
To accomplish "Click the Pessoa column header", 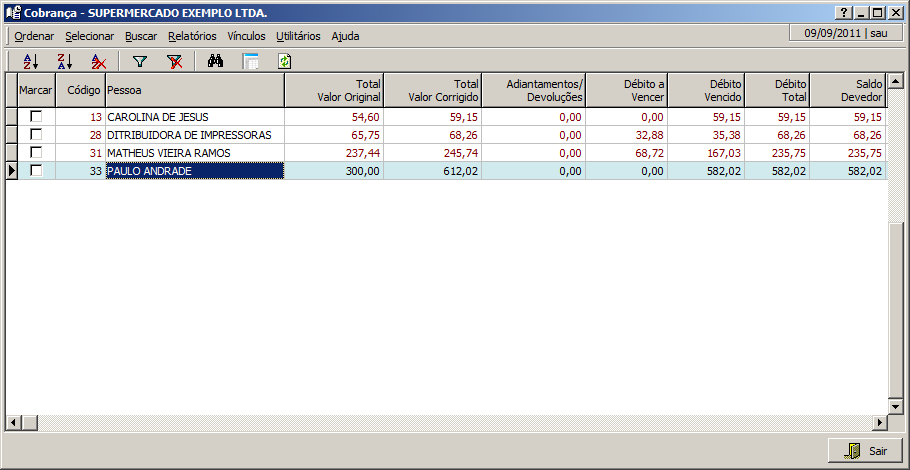I will 195,90.
